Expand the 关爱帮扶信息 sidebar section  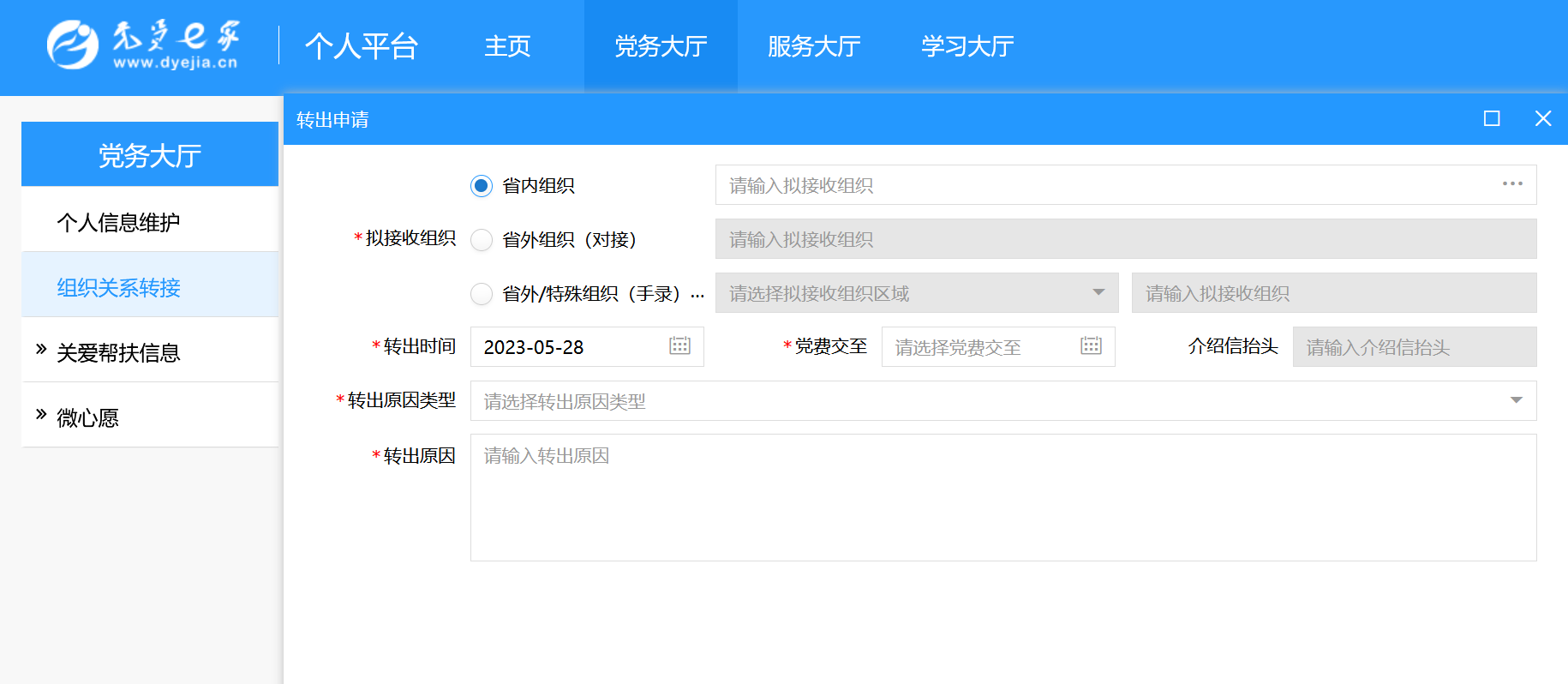point(118,352)
